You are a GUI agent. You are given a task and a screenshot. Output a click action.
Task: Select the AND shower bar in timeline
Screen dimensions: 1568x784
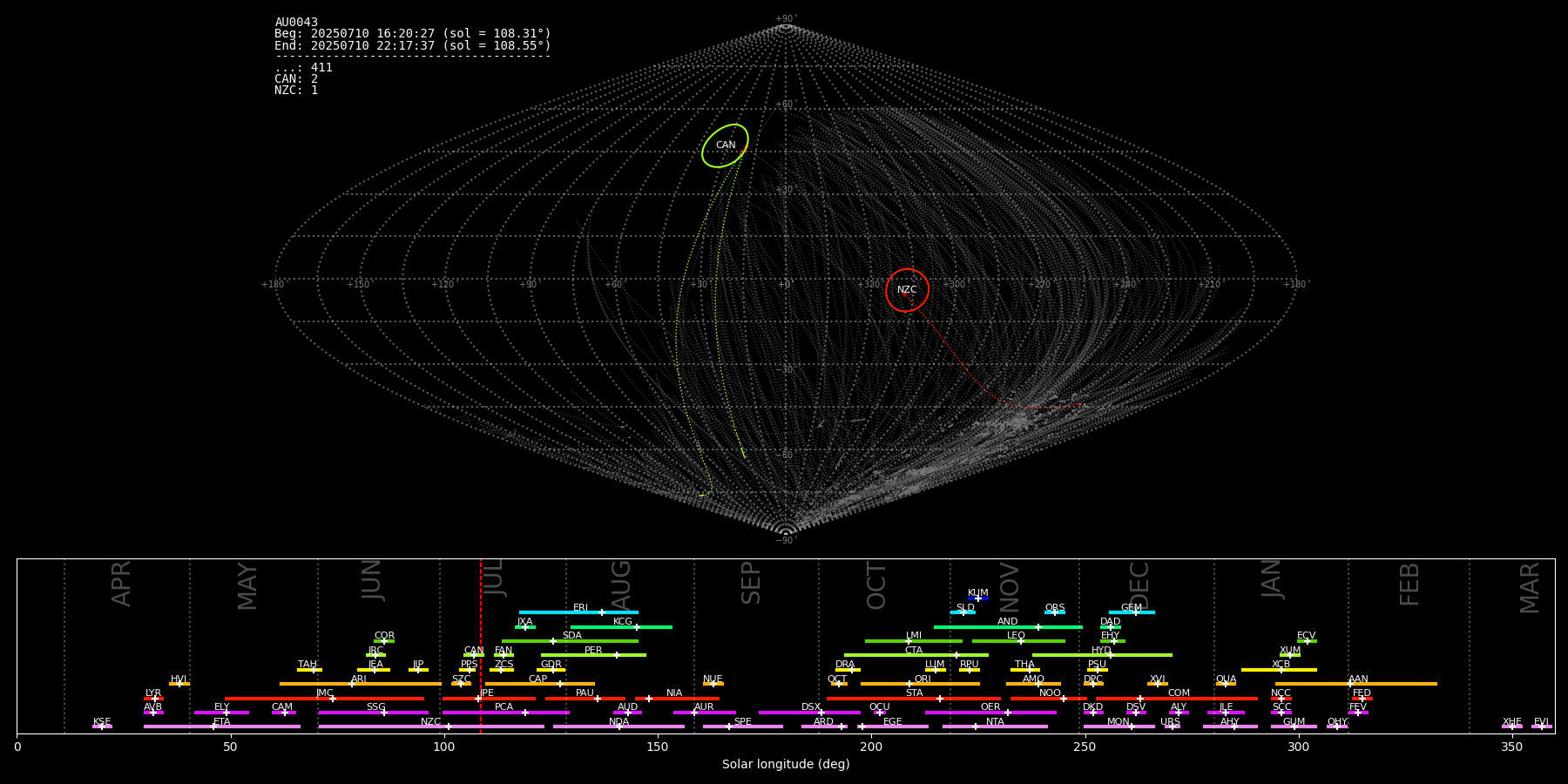click(x=1008, y=627)
